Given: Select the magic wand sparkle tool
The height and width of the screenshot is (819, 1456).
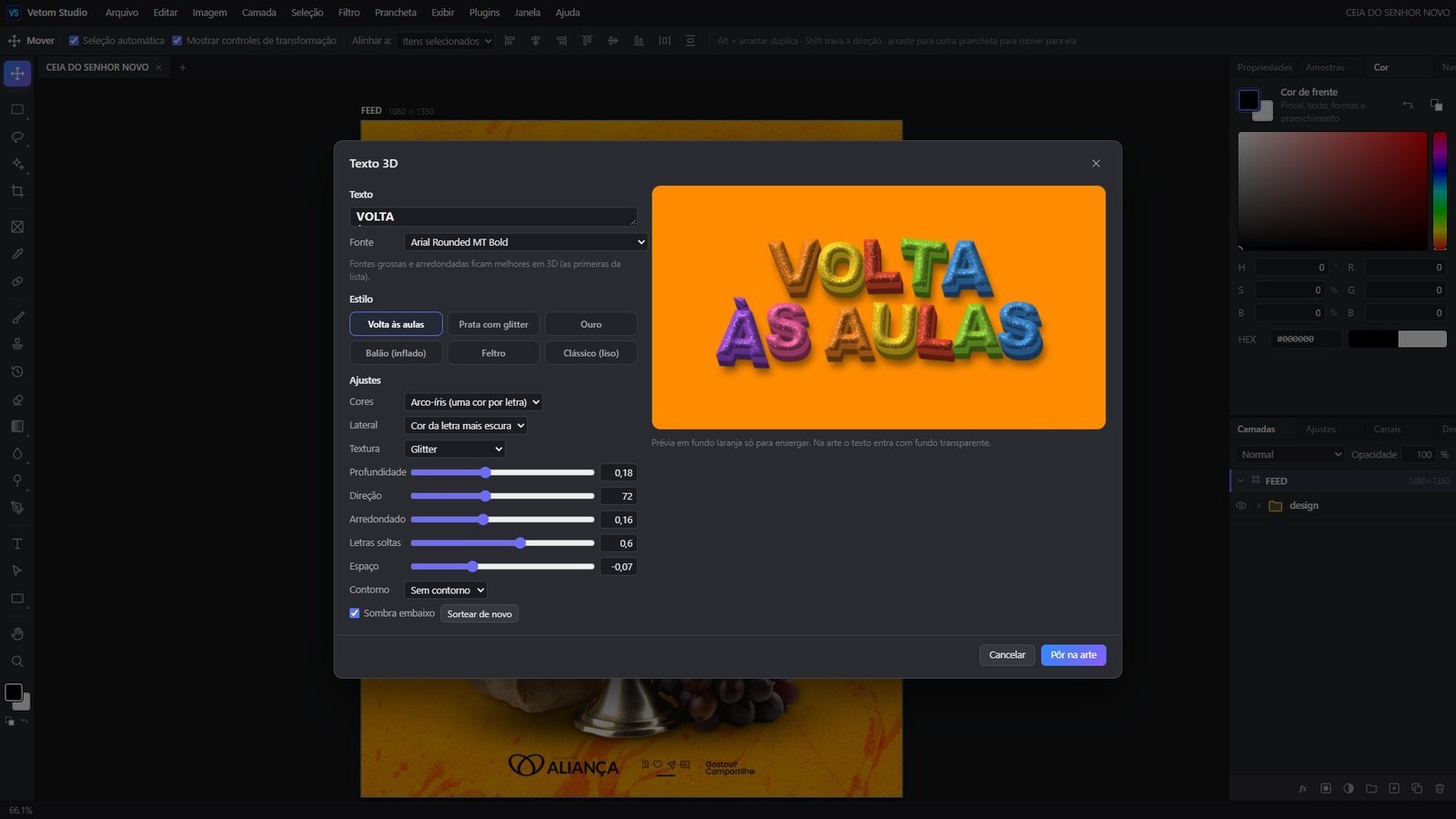Looking at the screenshot, I should 17,164.
